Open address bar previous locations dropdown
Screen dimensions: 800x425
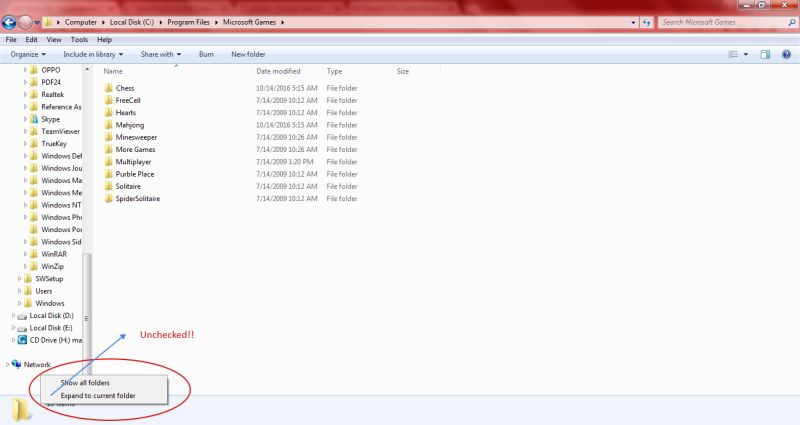pos(633,22)
